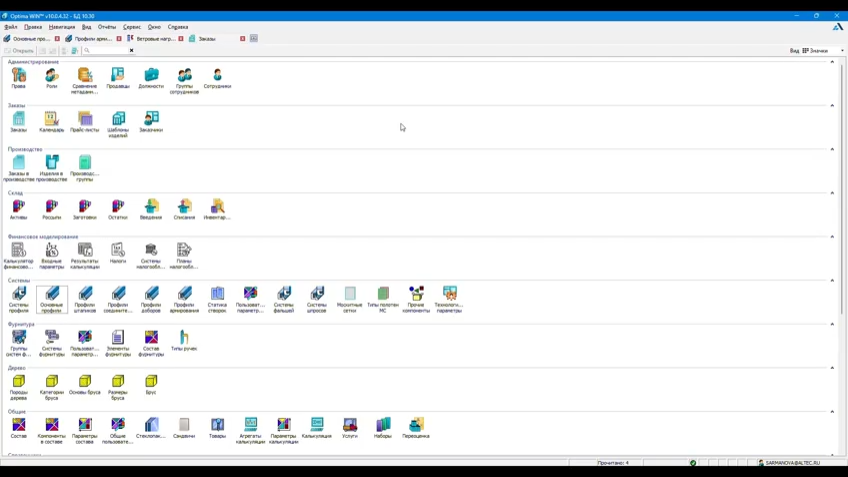Collapse the Системы section
The image size is (848, 477).
pos(832,281)
